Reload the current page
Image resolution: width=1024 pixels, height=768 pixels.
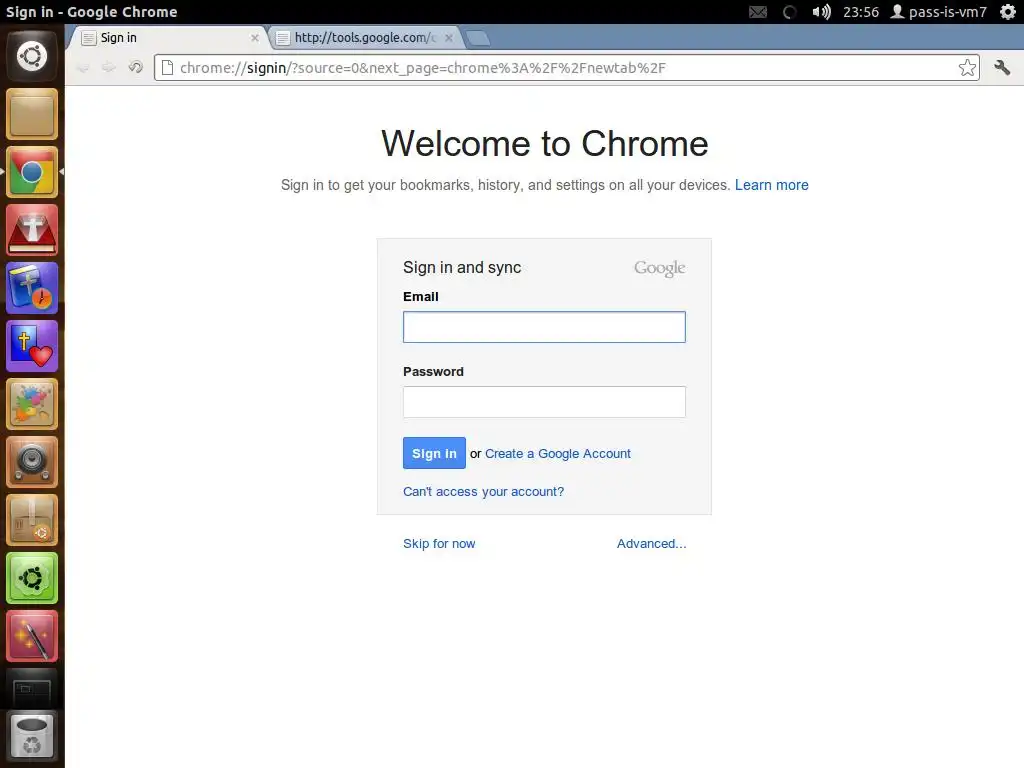click(135, 67)
